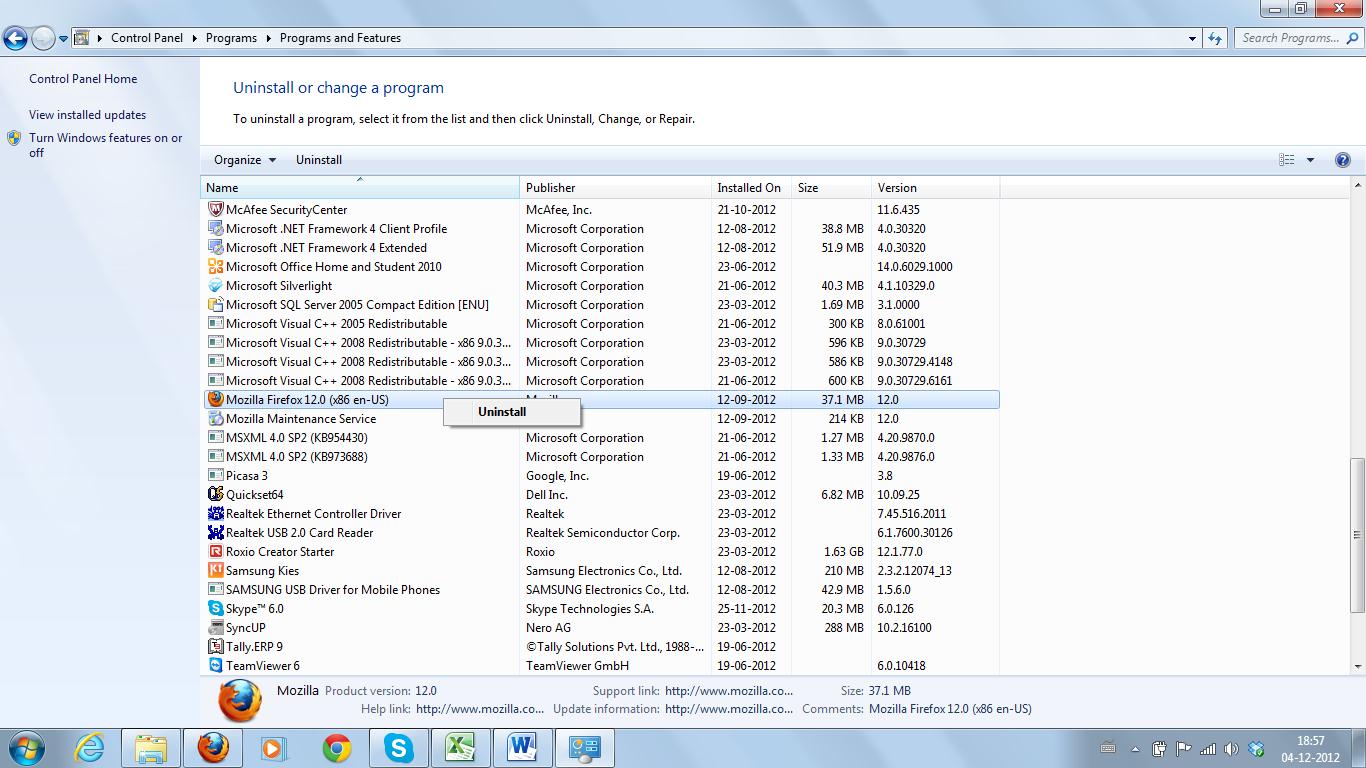Click Programs in the breadcrumb path
Viewport: 1366px width, 768px height.
(231, 38)
